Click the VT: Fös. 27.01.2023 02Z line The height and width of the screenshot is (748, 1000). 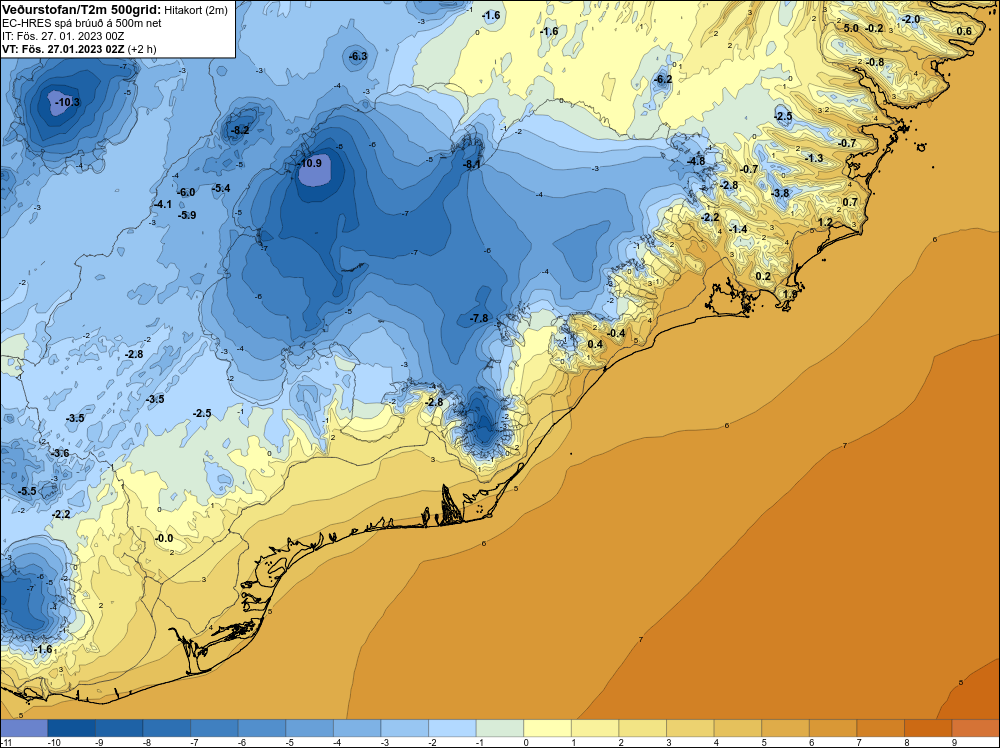point(79,49)
